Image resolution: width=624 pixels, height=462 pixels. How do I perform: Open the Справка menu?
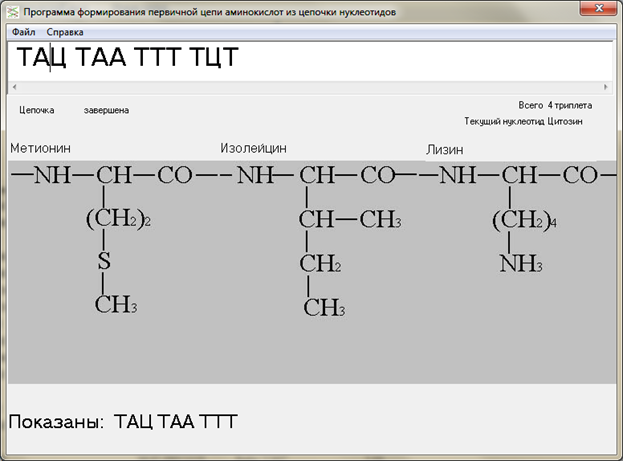tap(65, 32)
